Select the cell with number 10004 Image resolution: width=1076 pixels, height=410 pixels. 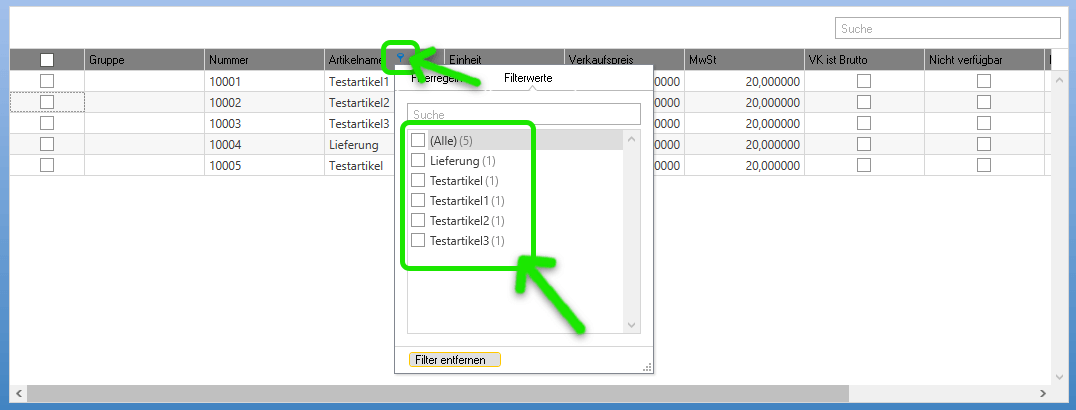(264, 144)
